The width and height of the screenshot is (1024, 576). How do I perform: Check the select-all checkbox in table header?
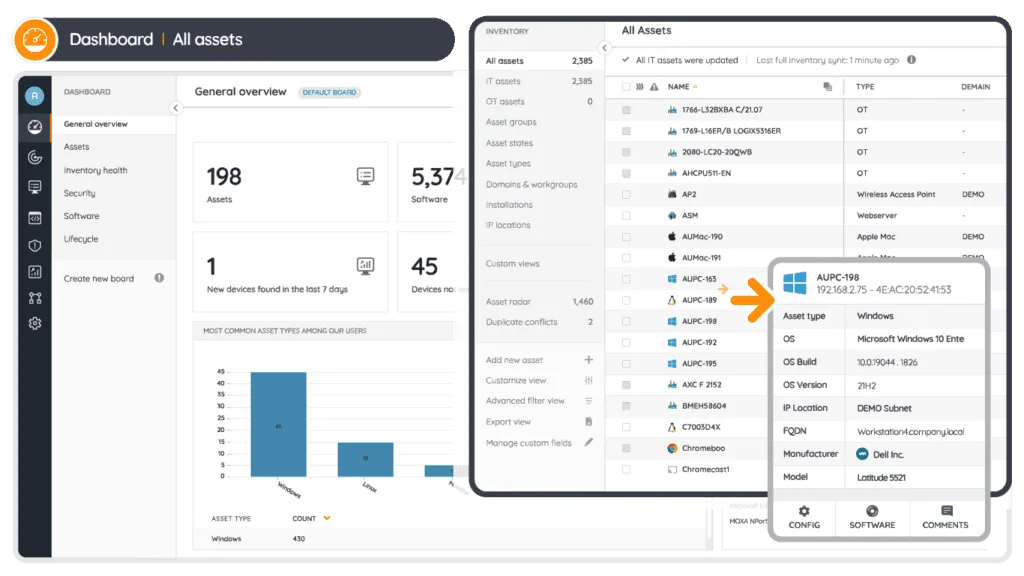pyautogui.click(x=626, y=87)
